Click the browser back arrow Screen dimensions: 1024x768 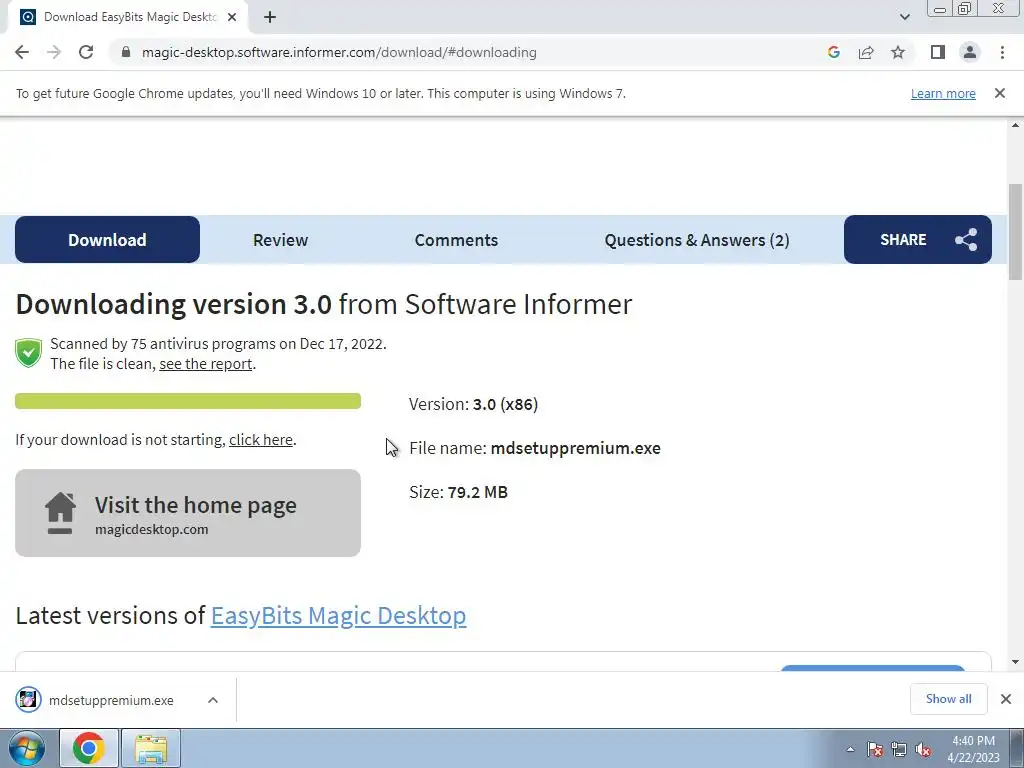[22, 52]
